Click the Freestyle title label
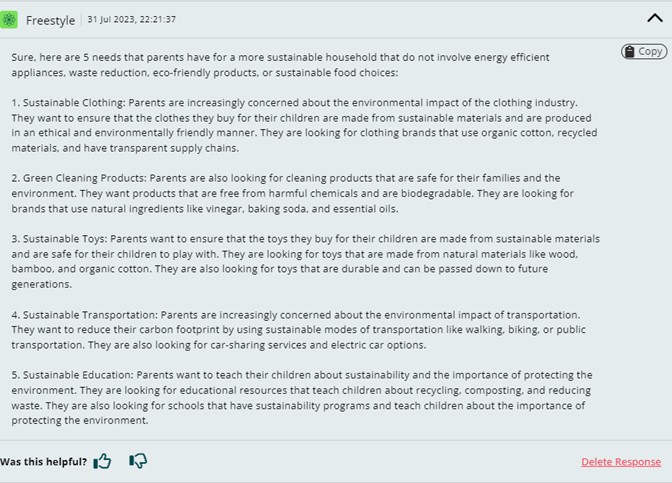 (52, 20)
